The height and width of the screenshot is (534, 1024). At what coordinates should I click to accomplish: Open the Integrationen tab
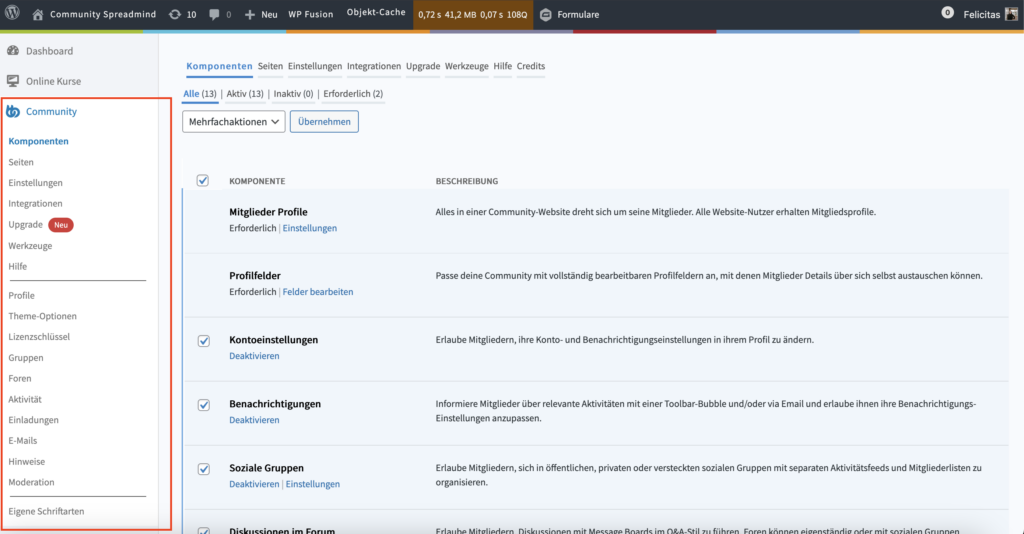(x=373, y=66)
